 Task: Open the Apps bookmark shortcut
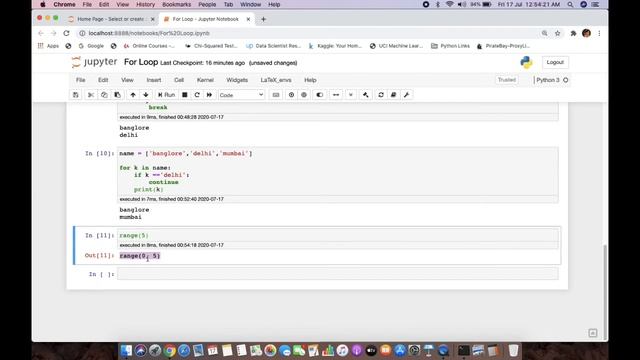tap(49, 46)
